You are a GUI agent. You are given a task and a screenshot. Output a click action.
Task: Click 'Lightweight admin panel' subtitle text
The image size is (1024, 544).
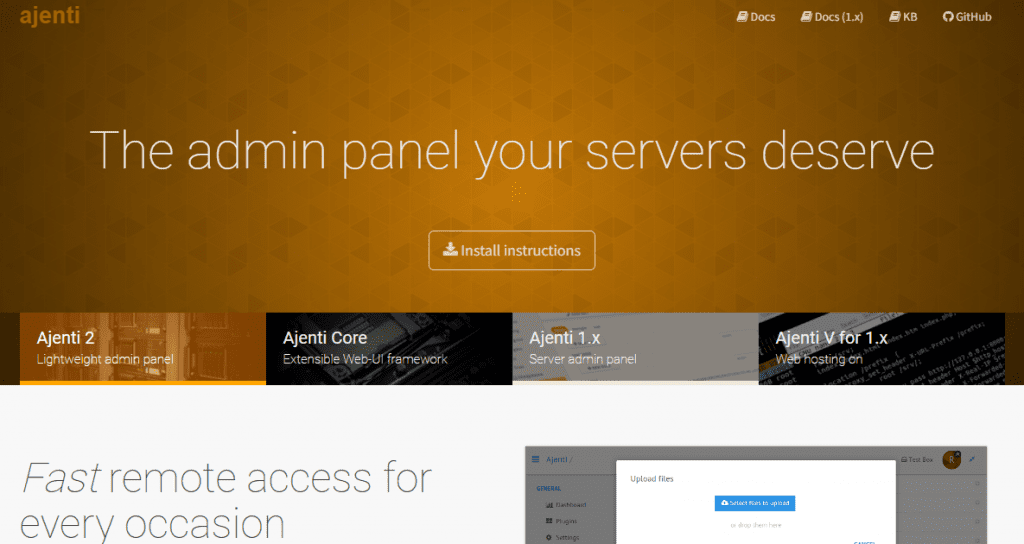(105, 359)
